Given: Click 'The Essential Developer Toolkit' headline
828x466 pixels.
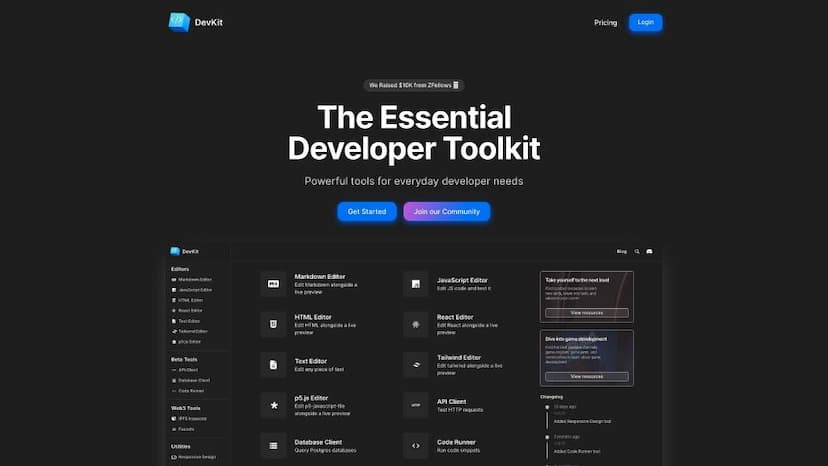Looking at the screenshot, I should (x=414, y=133).
